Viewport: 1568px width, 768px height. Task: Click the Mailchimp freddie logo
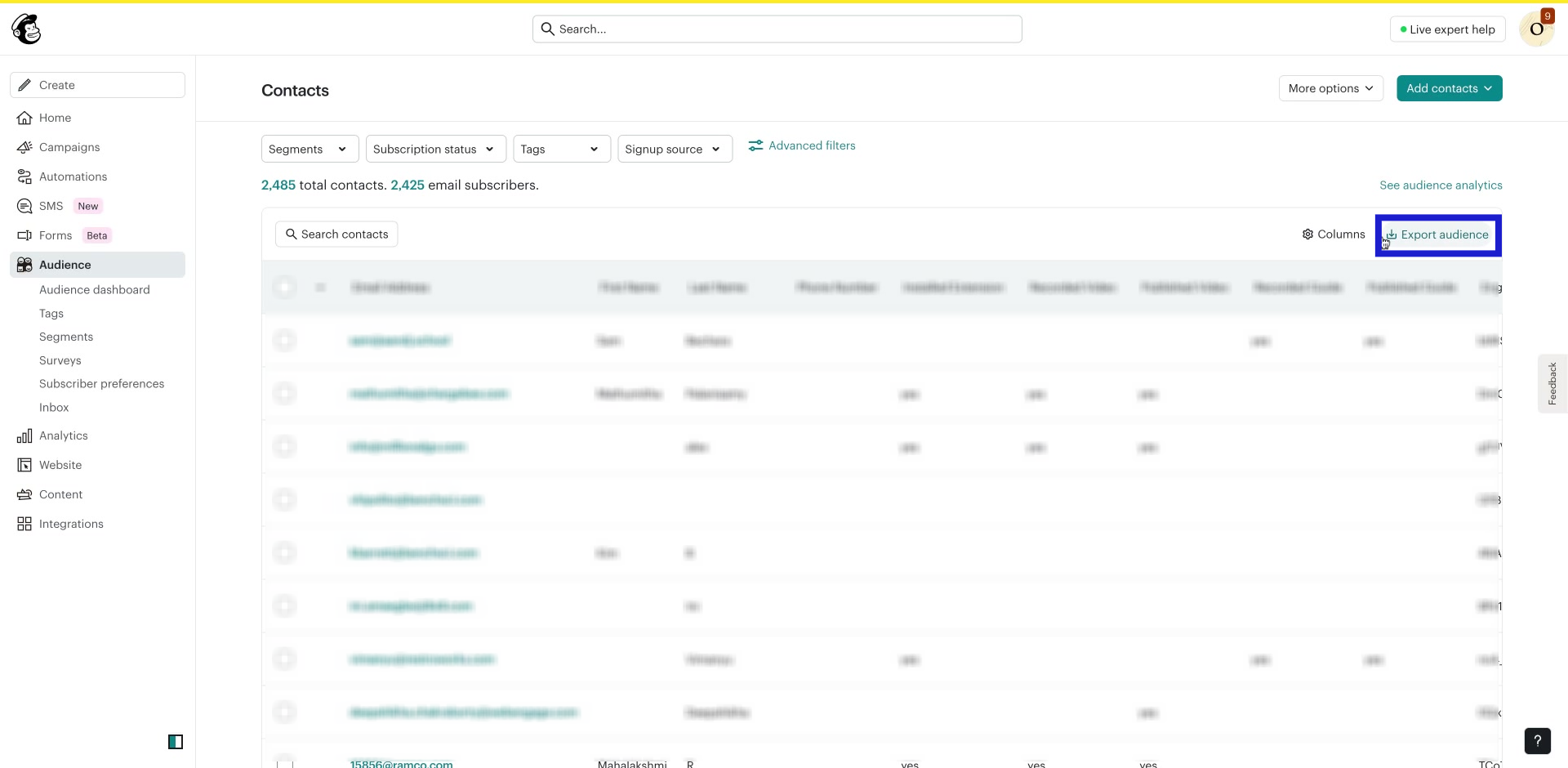click(x=25, y=28)
